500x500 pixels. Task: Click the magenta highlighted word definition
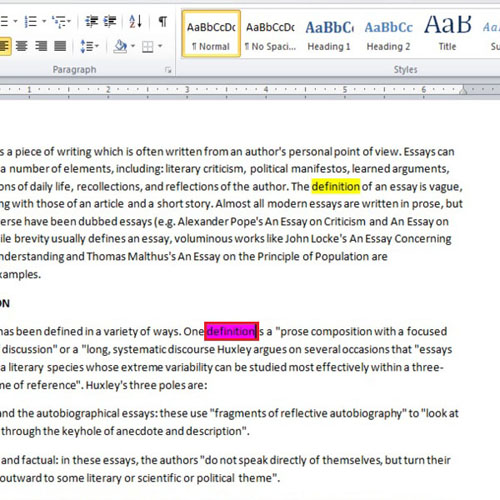coord(231,331)
